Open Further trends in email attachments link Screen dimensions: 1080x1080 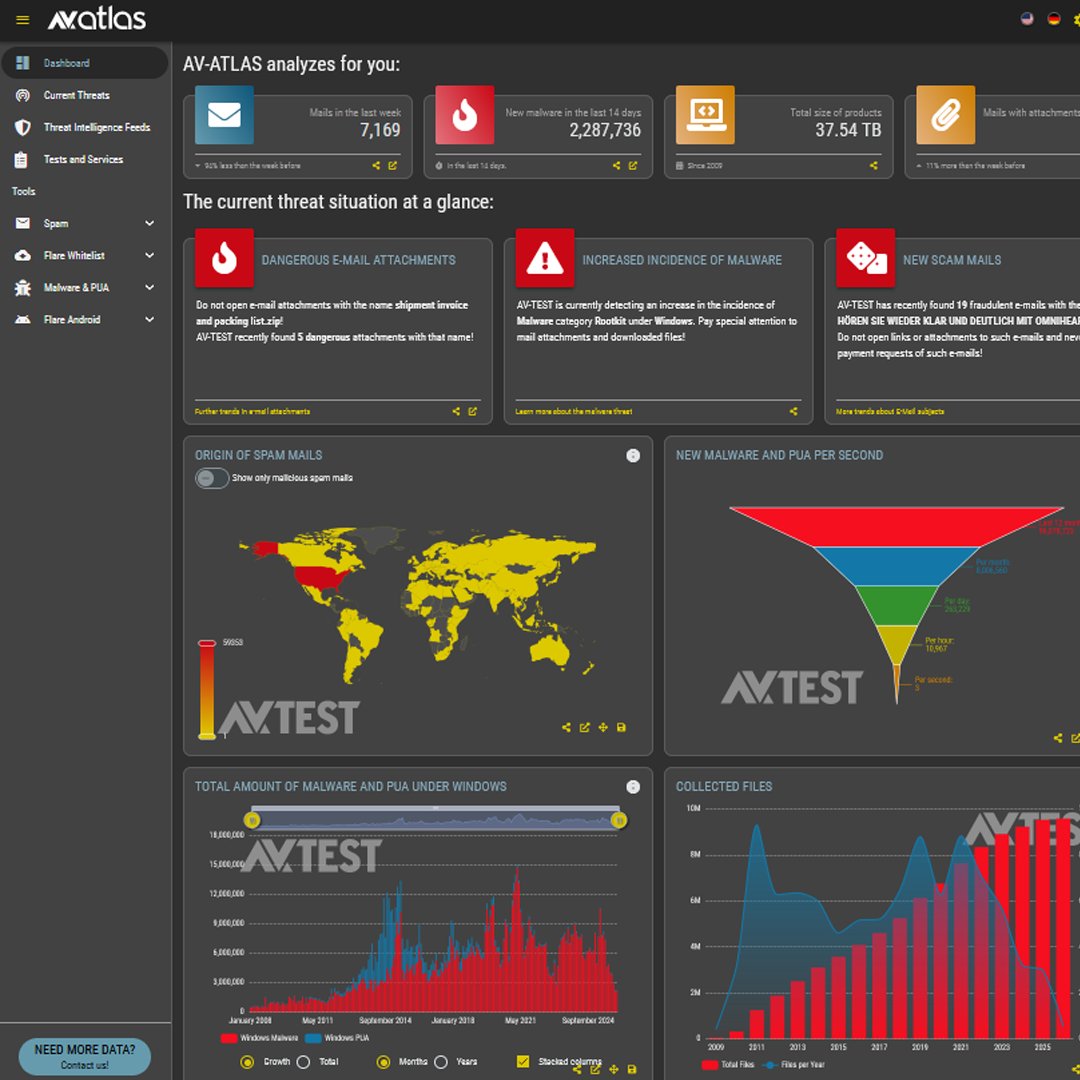pyautogui.click(x=252, y=411)
